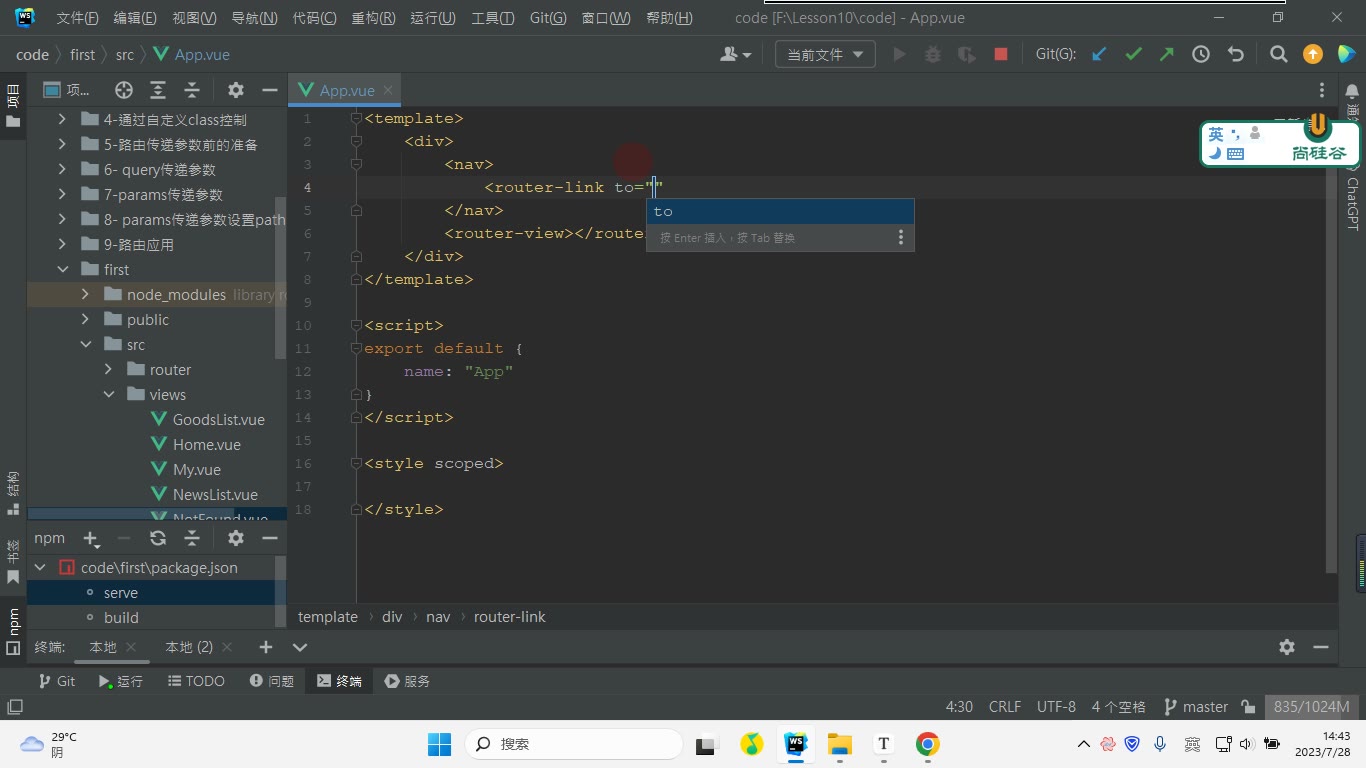The height and width of the screenshot is (768, 1366).
Task: Collapse the views folder
Action: pos(109,395)
